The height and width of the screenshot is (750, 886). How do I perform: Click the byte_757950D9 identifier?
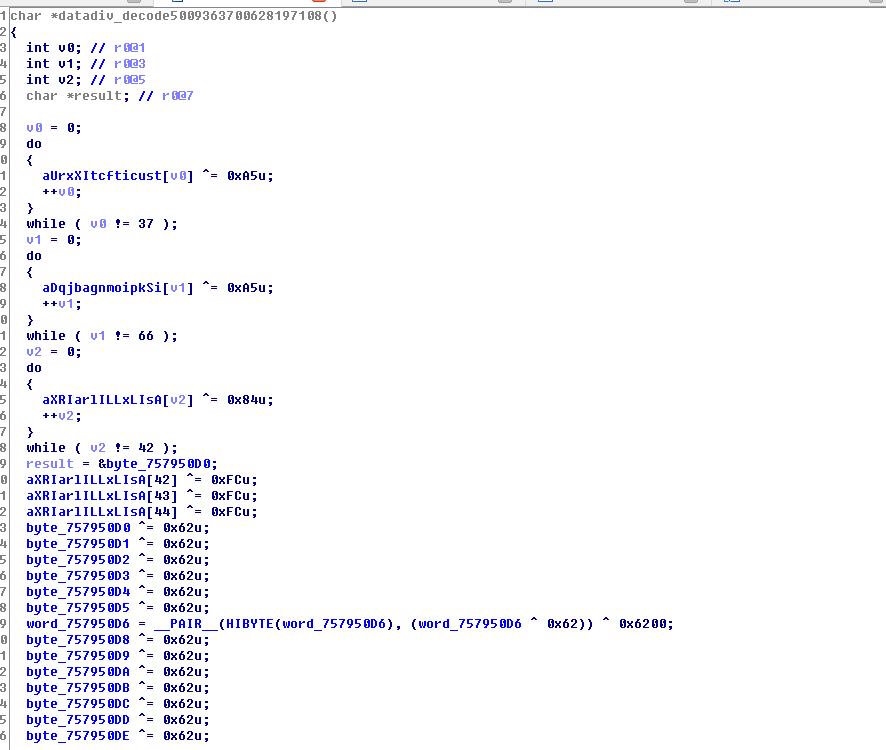(78, 656)
